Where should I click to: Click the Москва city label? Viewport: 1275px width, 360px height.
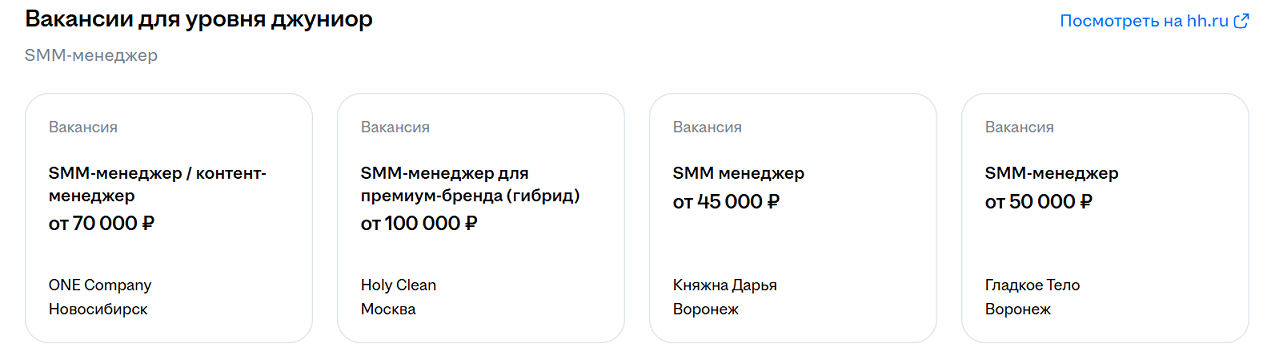tap(388, 309)
